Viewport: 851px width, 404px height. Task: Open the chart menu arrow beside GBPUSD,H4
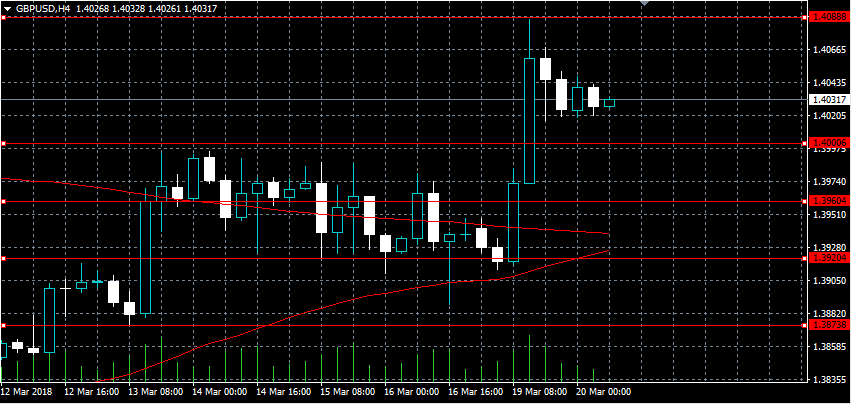coord(7,9)
